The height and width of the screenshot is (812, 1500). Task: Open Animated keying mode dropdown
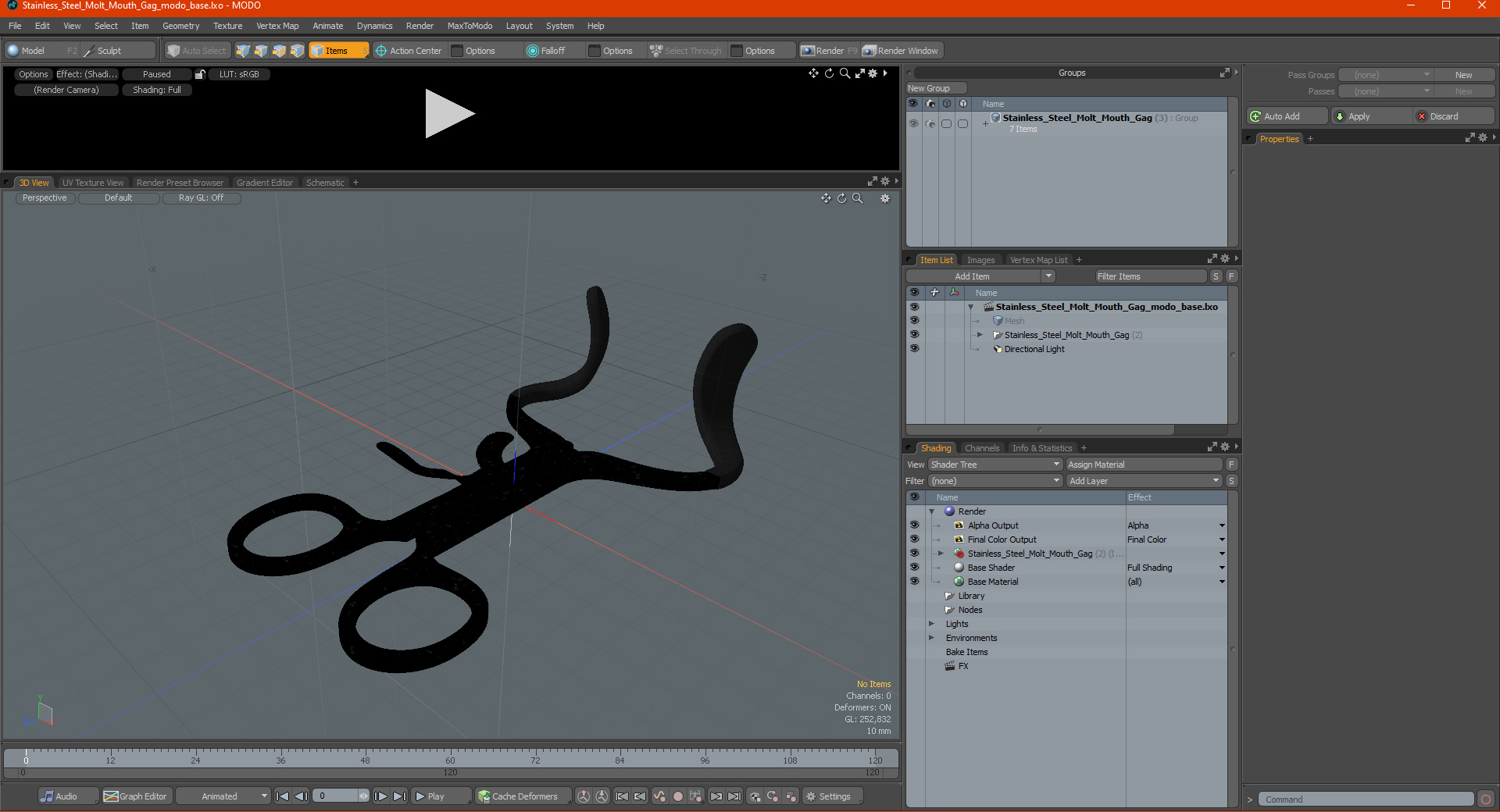pos(223,796)
